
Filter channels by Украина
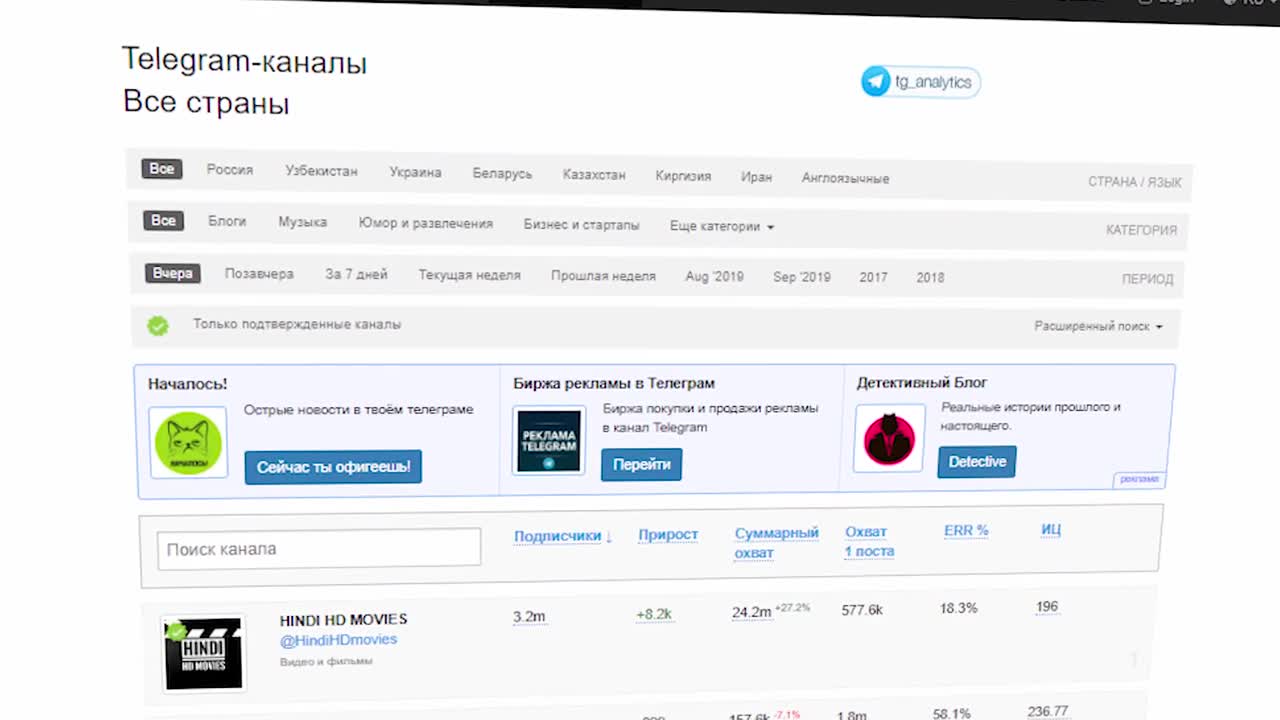click(x=415, y=172)
